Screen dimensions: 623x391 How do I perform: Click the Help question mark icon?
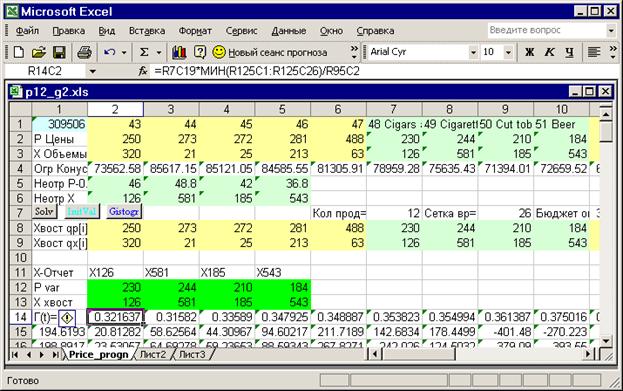coord(200,52)
